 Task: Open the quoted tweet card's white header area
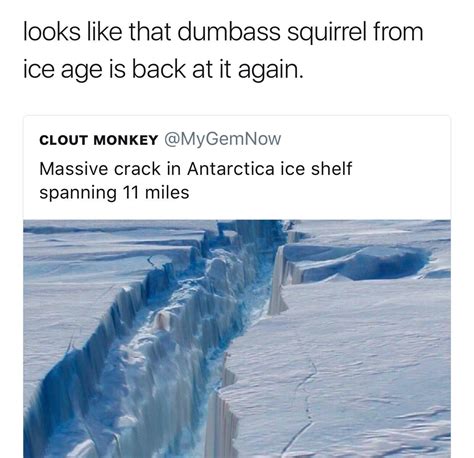point(237,168)
